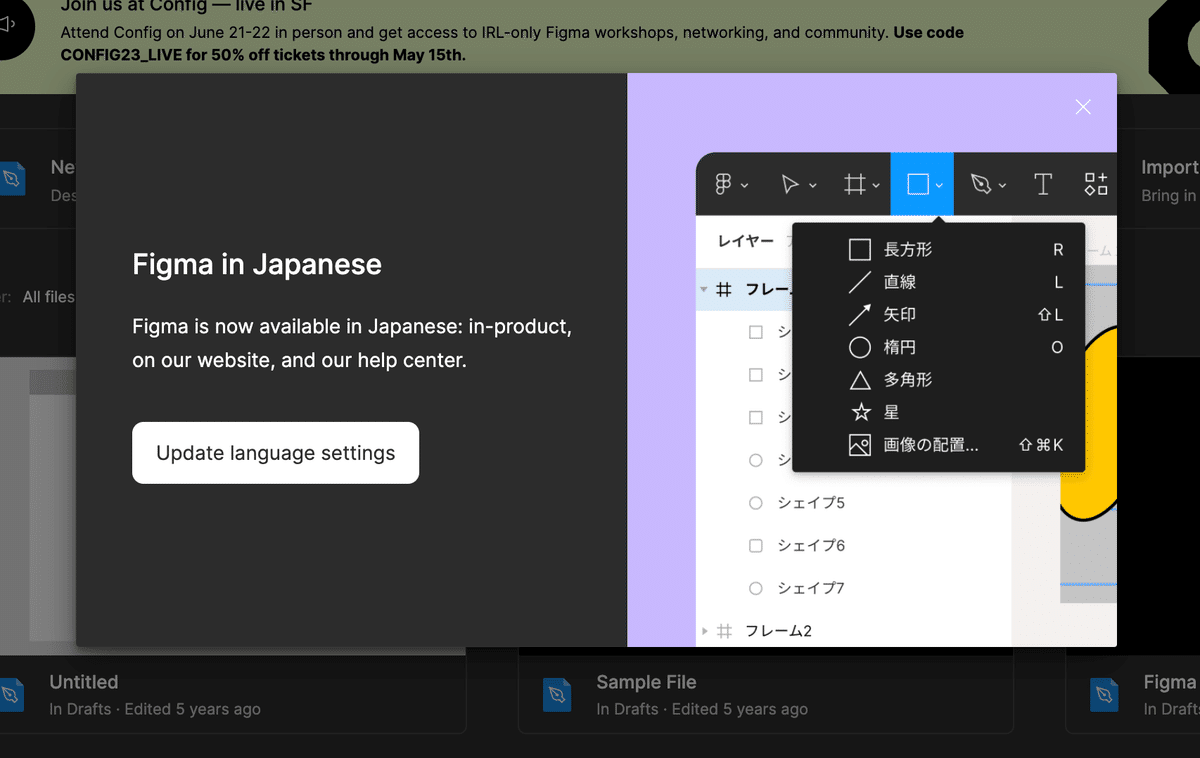Click the circle icon next to 楕円
Viewport: 1200px width, 758px height.
point(860,347)
